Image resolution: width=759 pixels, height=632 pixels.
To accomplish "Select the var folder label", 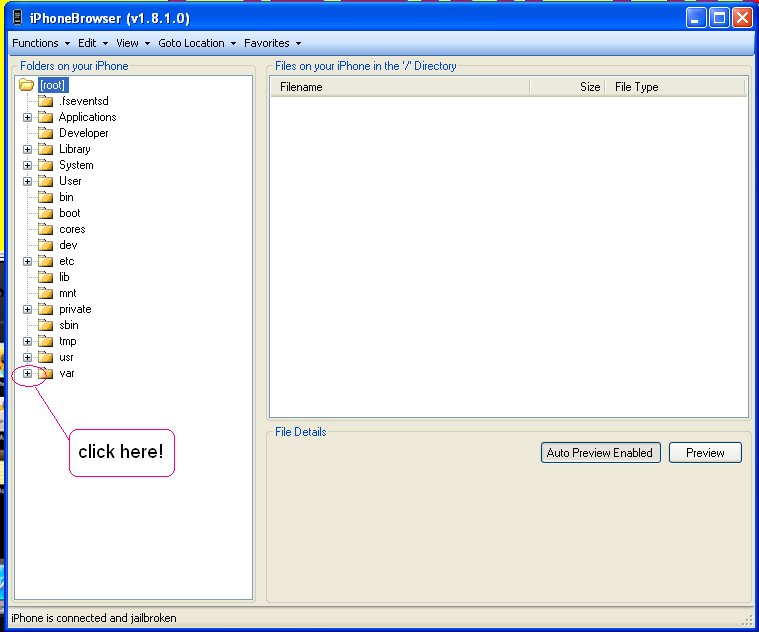I will (67, 373).
